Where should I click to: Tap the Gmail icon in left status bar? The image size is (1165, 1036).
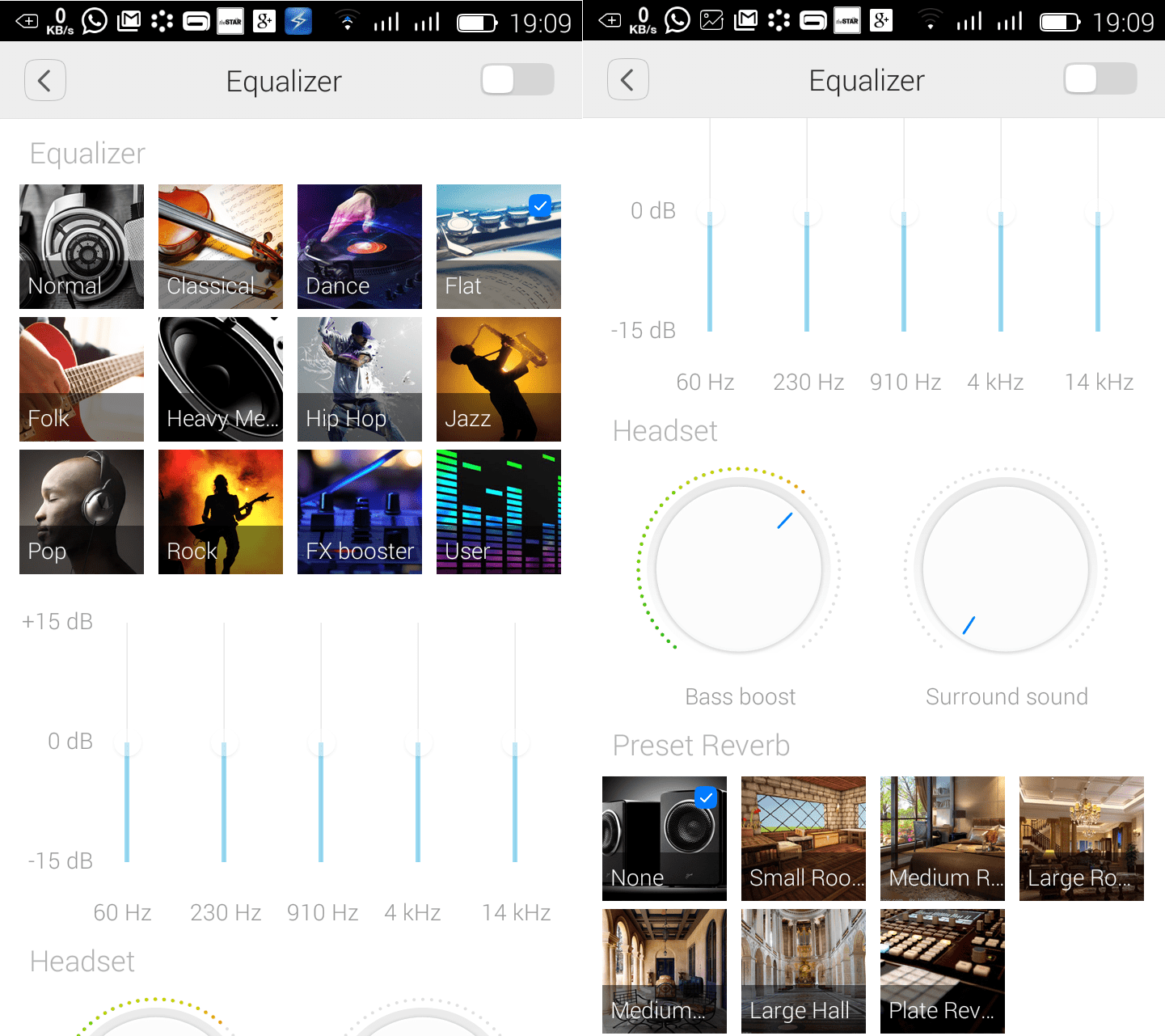pyautogui.click(x=129, y=21)
